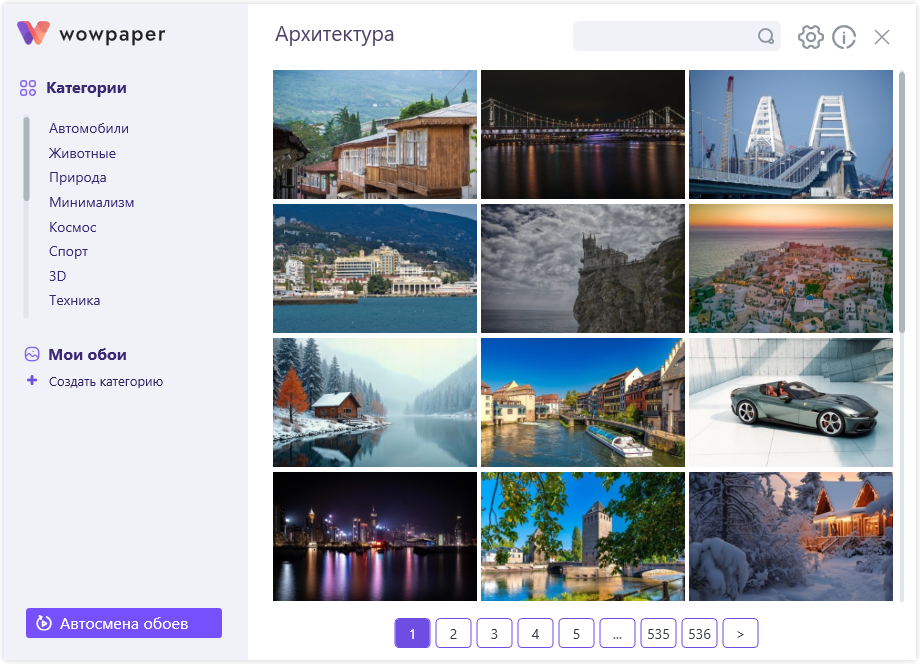The width and height of the screenshot is (920, 664).
Task: Click the plus icon next to Создать категорию
Action: (x=31, y=381)
